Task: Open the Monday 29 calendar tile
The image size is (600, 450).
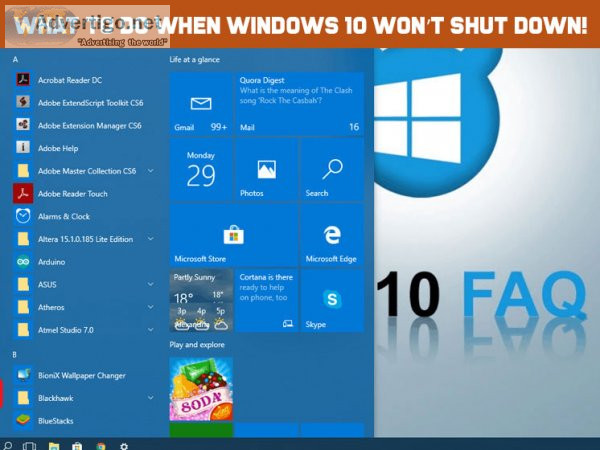Action: coord(201,169)
